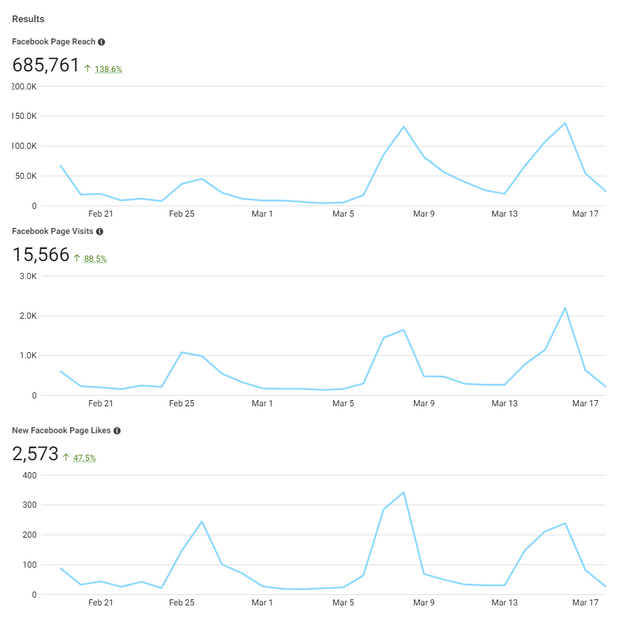
Task: Click green up arrow beside 88.5%
Action: pos(77,258)
